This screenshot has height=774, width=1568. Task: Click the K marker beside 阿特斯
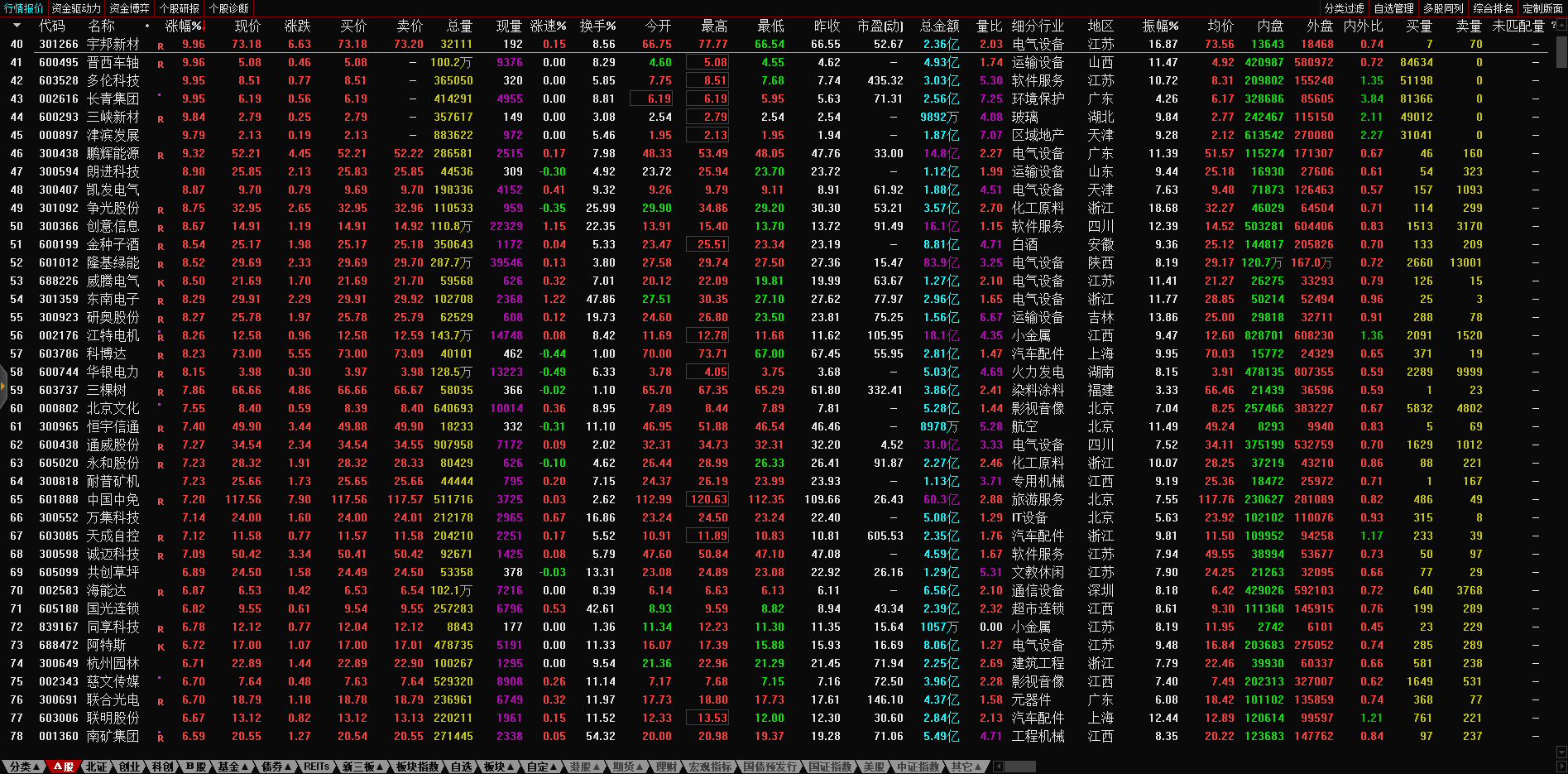(x=161, y=647)
